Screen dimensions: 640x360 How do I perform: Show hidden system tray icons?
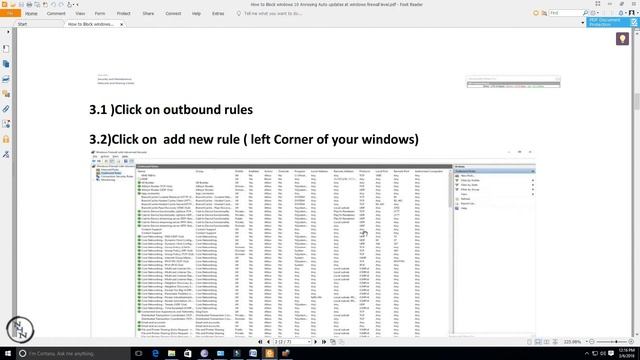(x=587, y=353)
